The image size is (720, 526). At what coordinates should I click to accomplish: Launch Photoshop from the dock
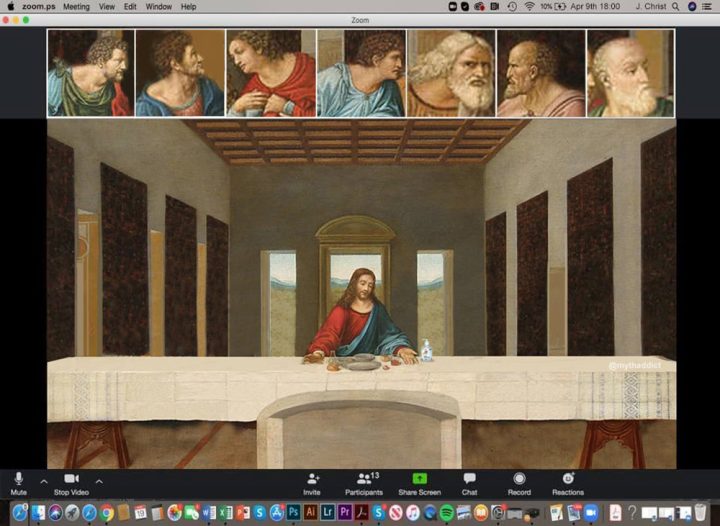(x=293, y=512)
